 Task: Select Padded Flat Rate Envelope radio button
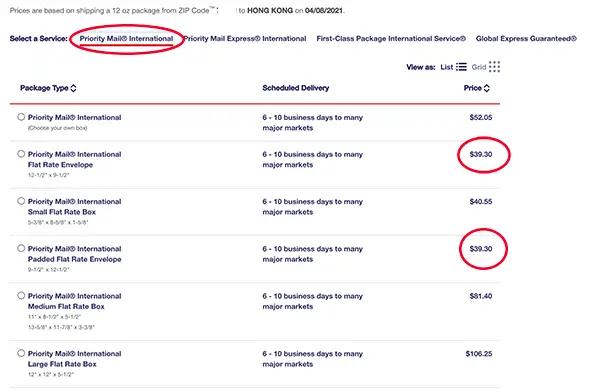[21, 248]
